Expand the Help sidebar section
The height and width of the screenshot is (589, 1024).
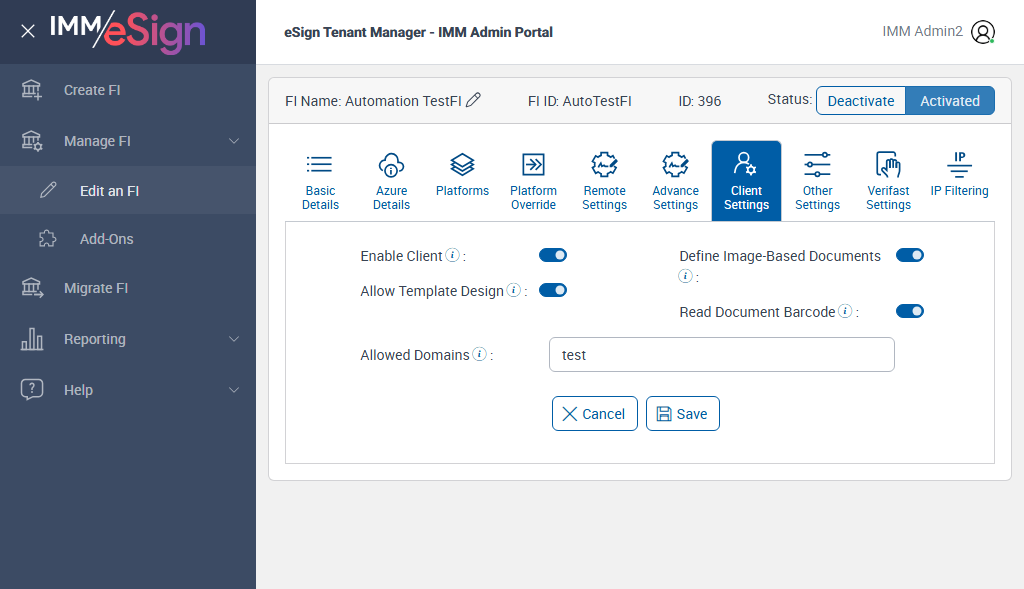pos(234,390)
